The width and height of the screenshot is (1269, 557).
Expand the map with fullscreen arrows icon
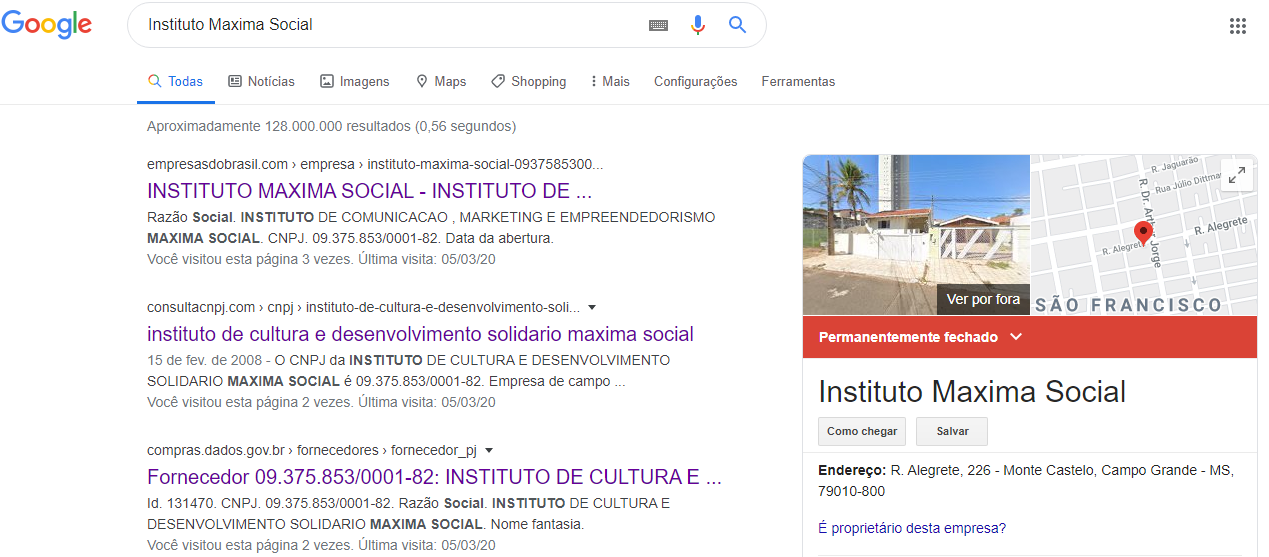1236,176
